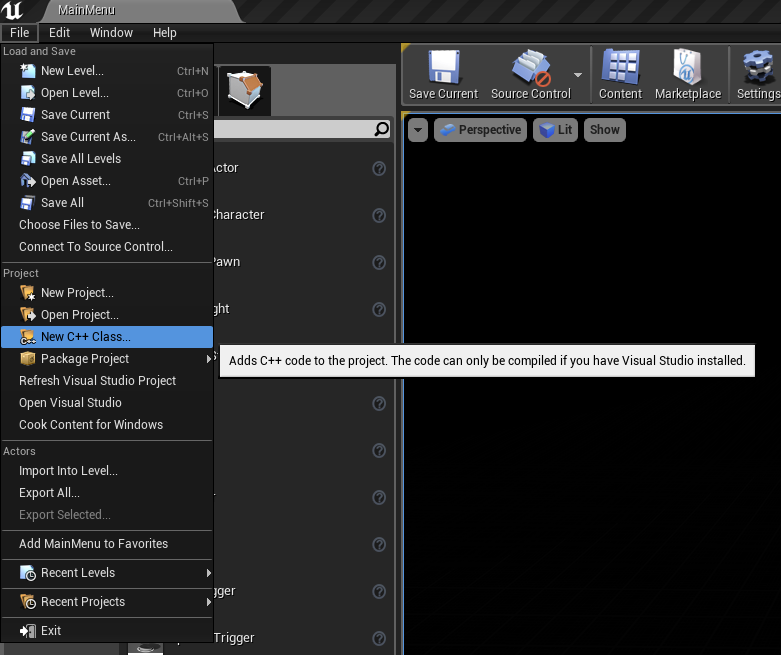Open the Help menu
781x656 pixels.
(x=164, y=33)
